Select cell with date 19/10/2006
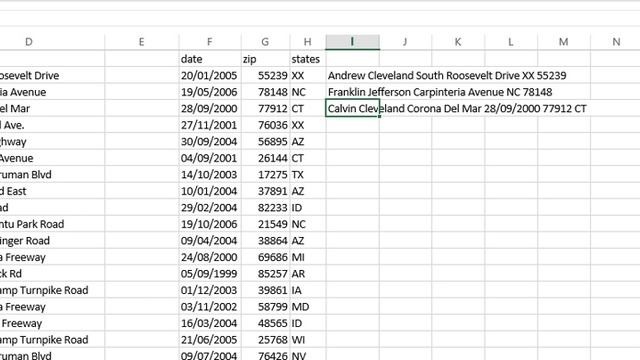 point(210,224)
